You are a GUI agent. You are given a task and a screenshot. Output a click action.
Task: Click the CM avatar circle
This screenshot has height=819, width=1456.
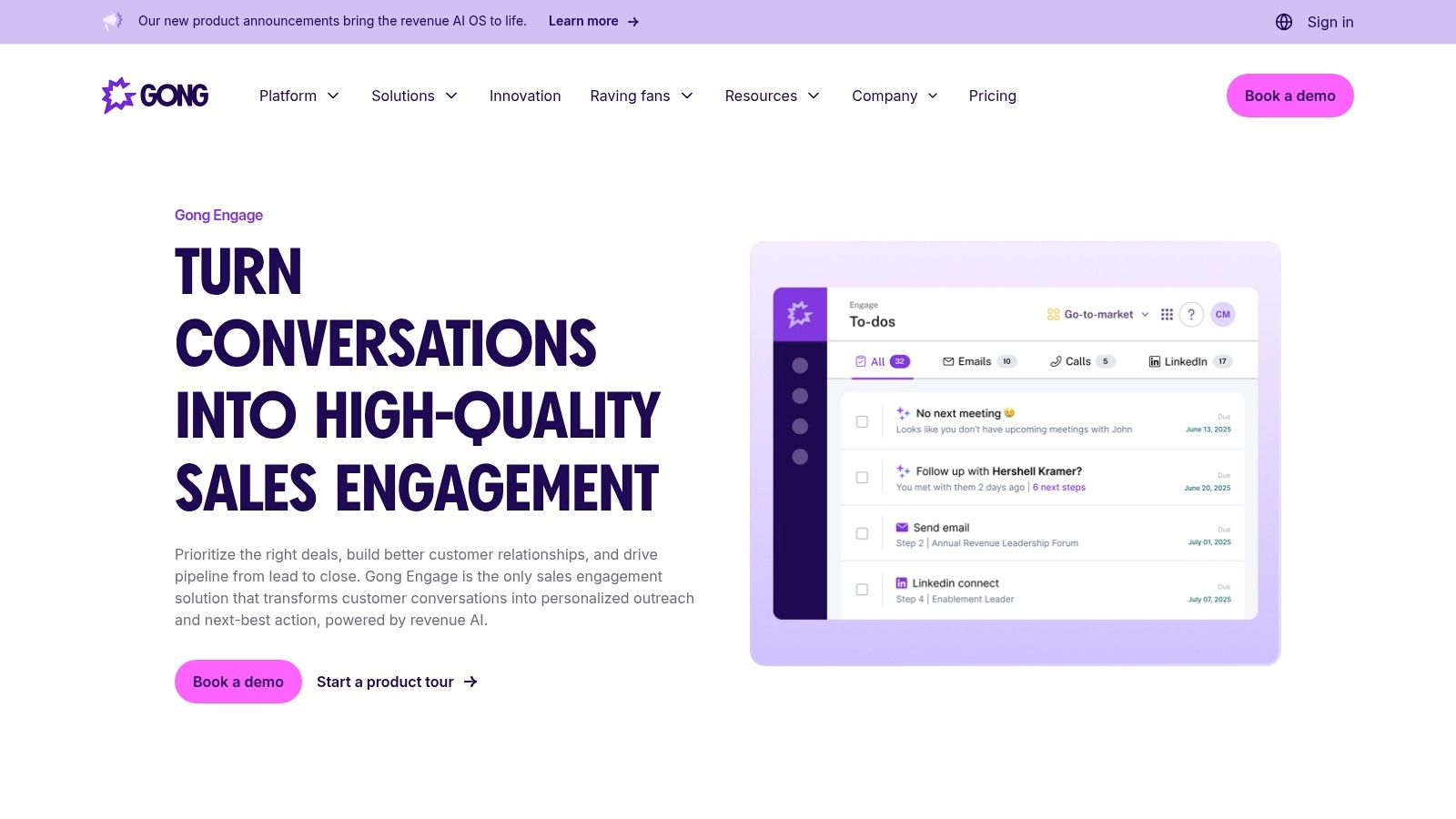[1222, 314]
